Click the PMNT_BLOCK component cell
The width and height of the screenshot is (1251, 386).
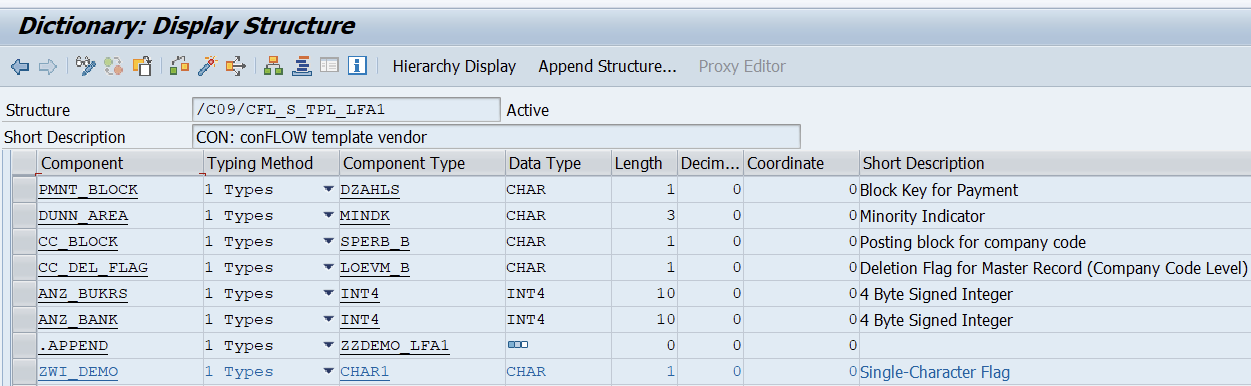click(119, 190)
